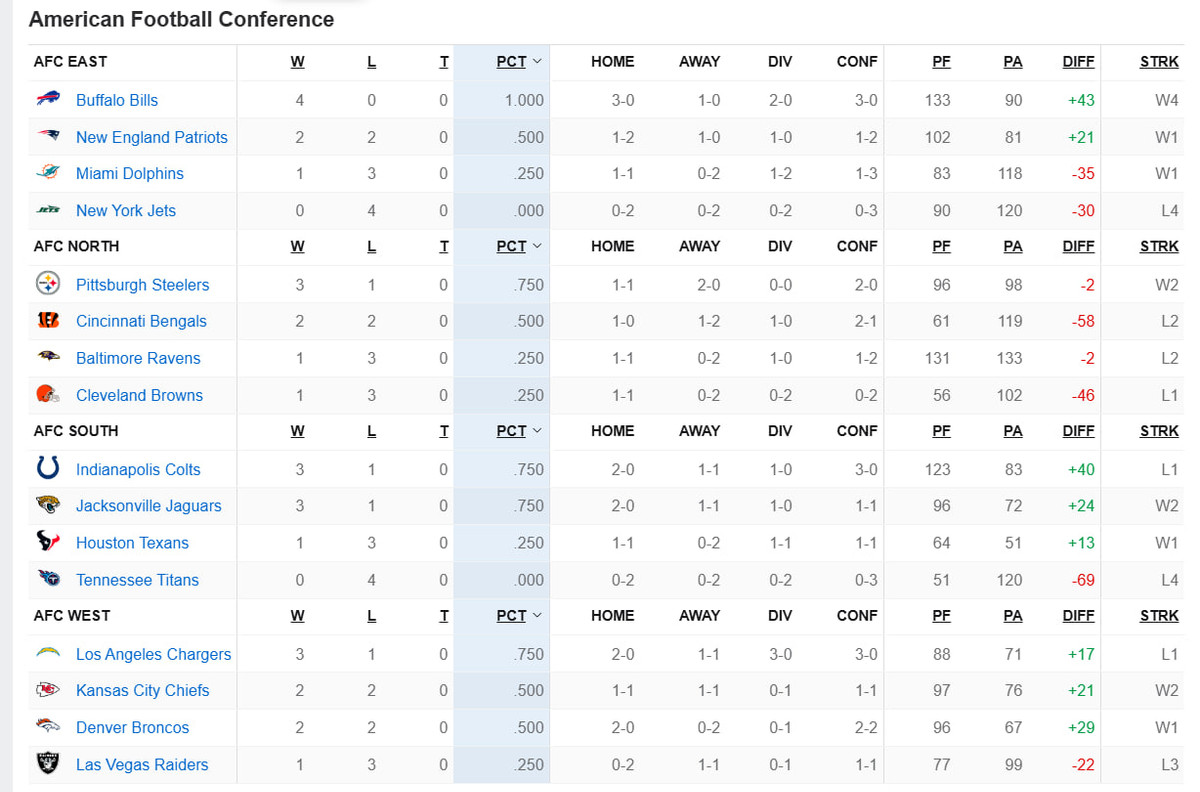
Task: Click the Miami Dolphins logo icon
Action: pyautogui.click(x=48, y=173)
